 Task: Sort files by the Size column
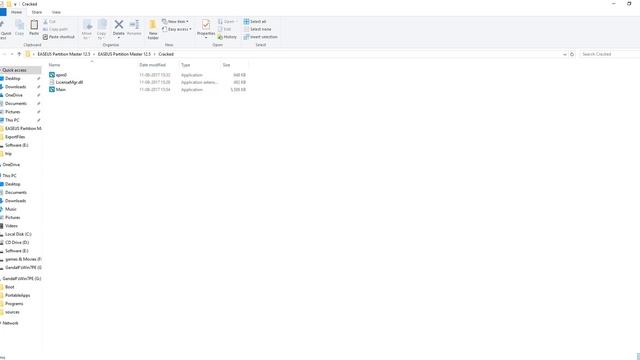tap(227, 65)
